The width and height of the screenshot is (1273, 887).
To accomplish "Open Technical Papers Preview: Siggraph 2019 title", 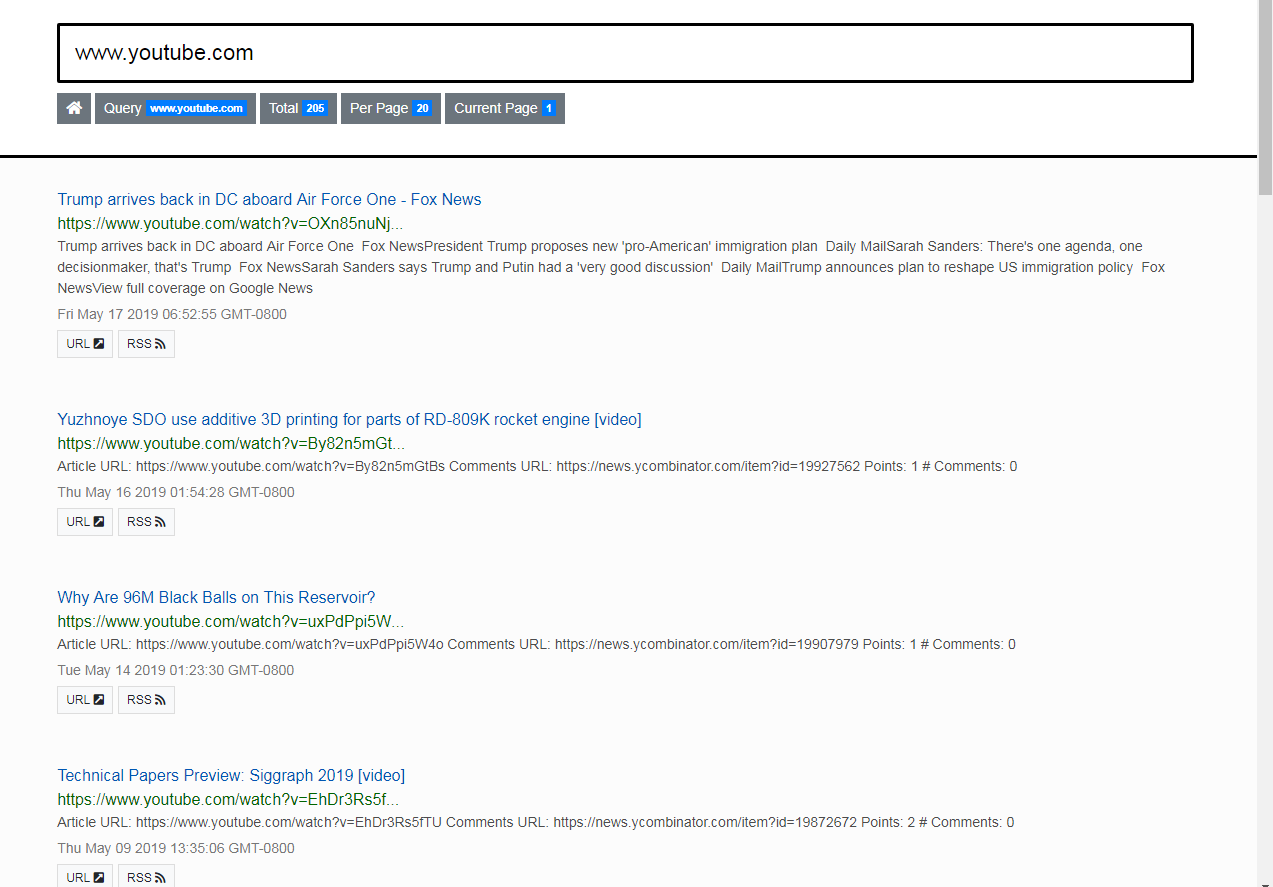I will tap(231, 775).
